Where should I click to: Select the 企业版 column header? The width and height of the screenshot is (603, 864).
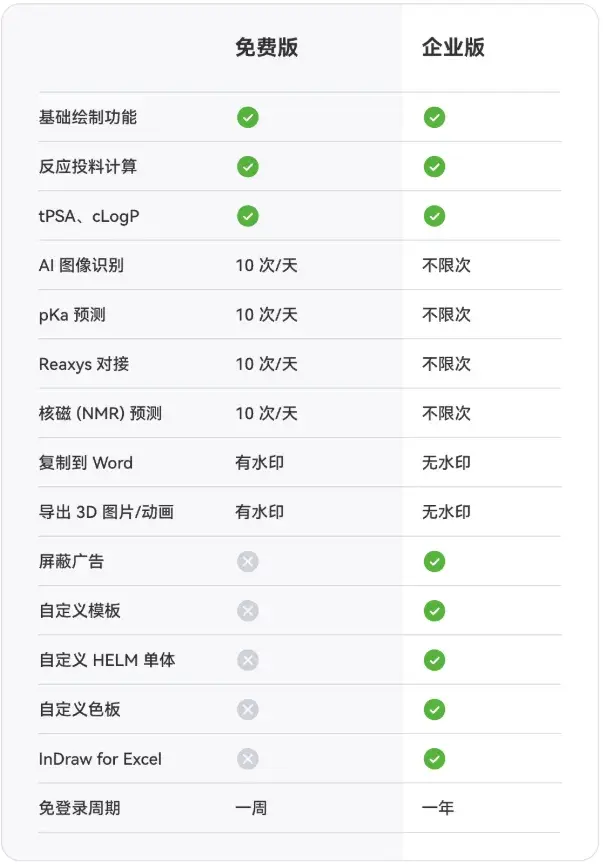(453, 48)
